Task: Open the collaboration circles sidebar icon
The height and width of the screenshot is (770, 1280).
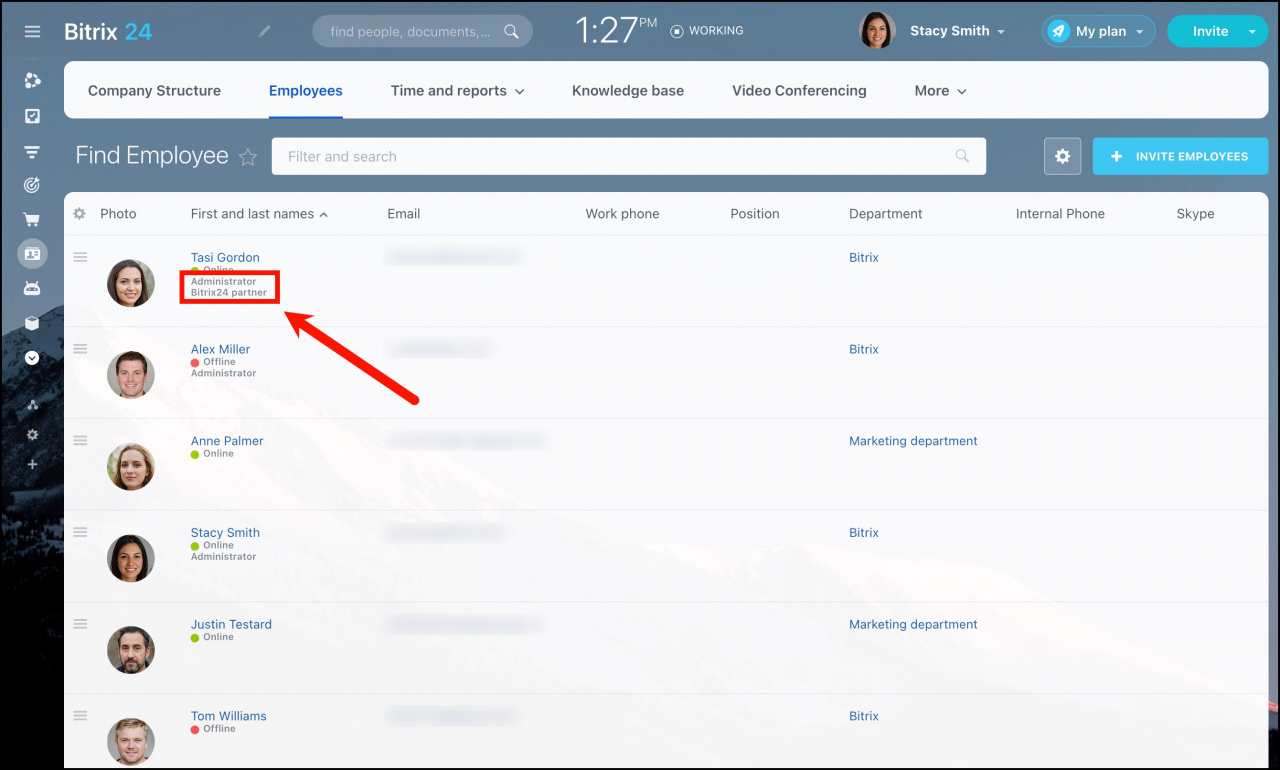Action: (32, 81)
